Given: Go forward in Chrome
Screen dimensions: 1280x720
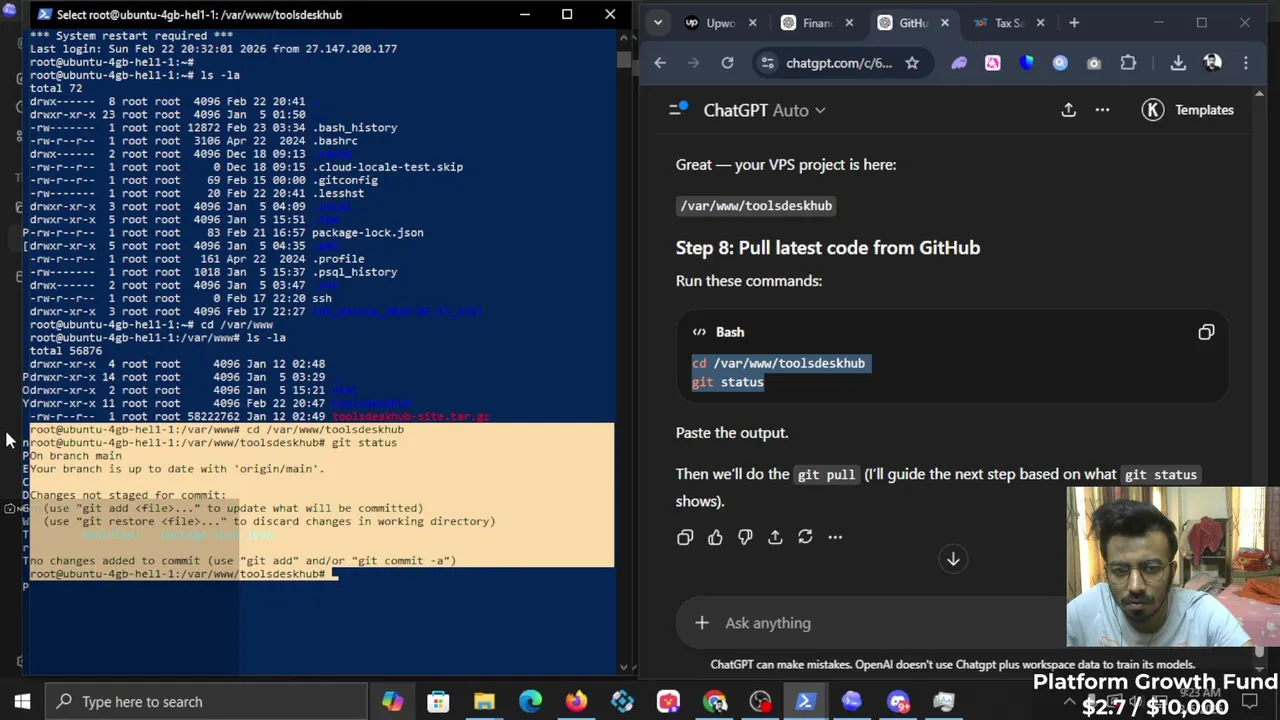Looking at the screenshot, I should (x=693, y=62).
